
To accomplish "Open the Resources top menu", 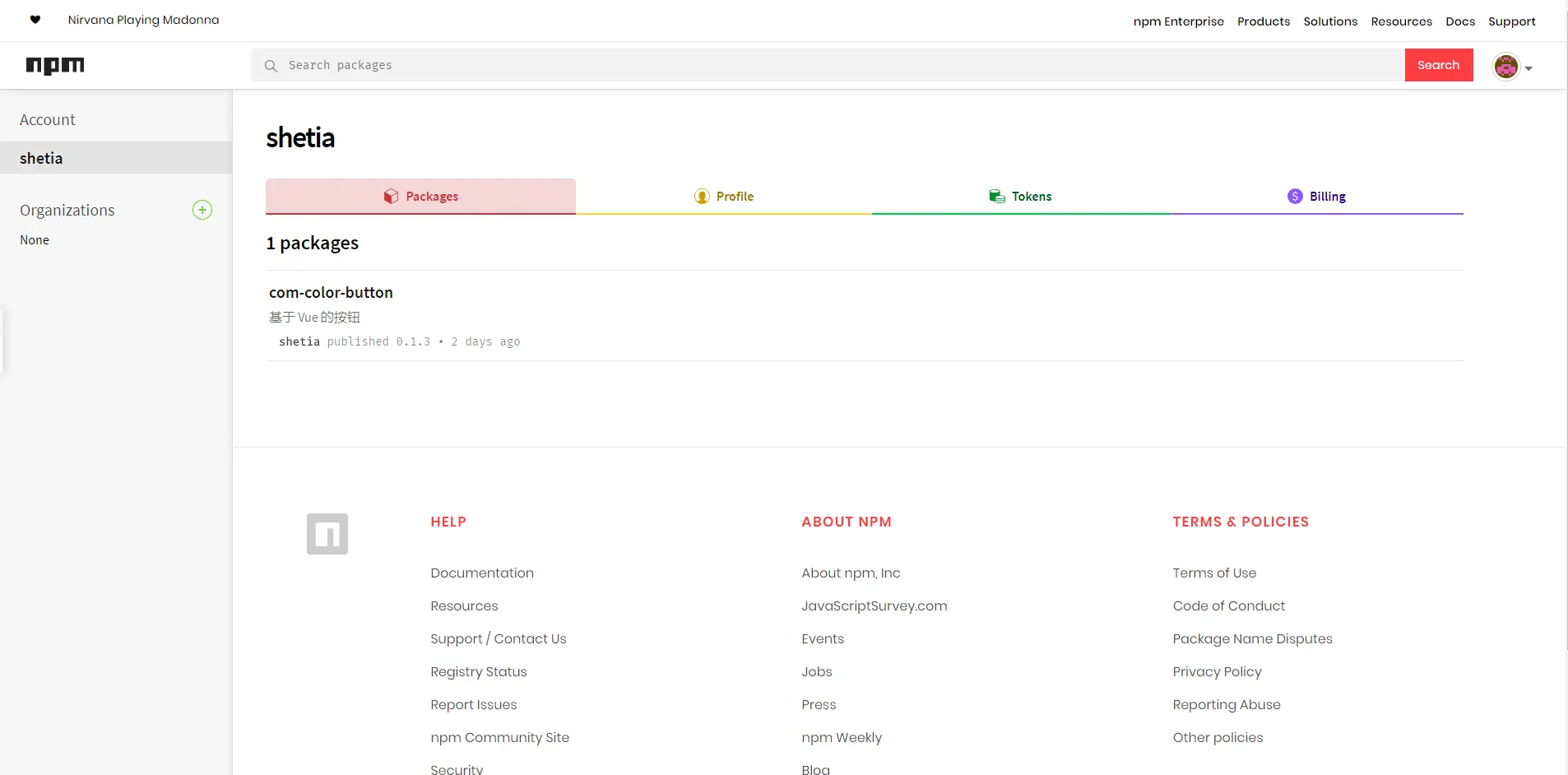I will pos(1402,21).
